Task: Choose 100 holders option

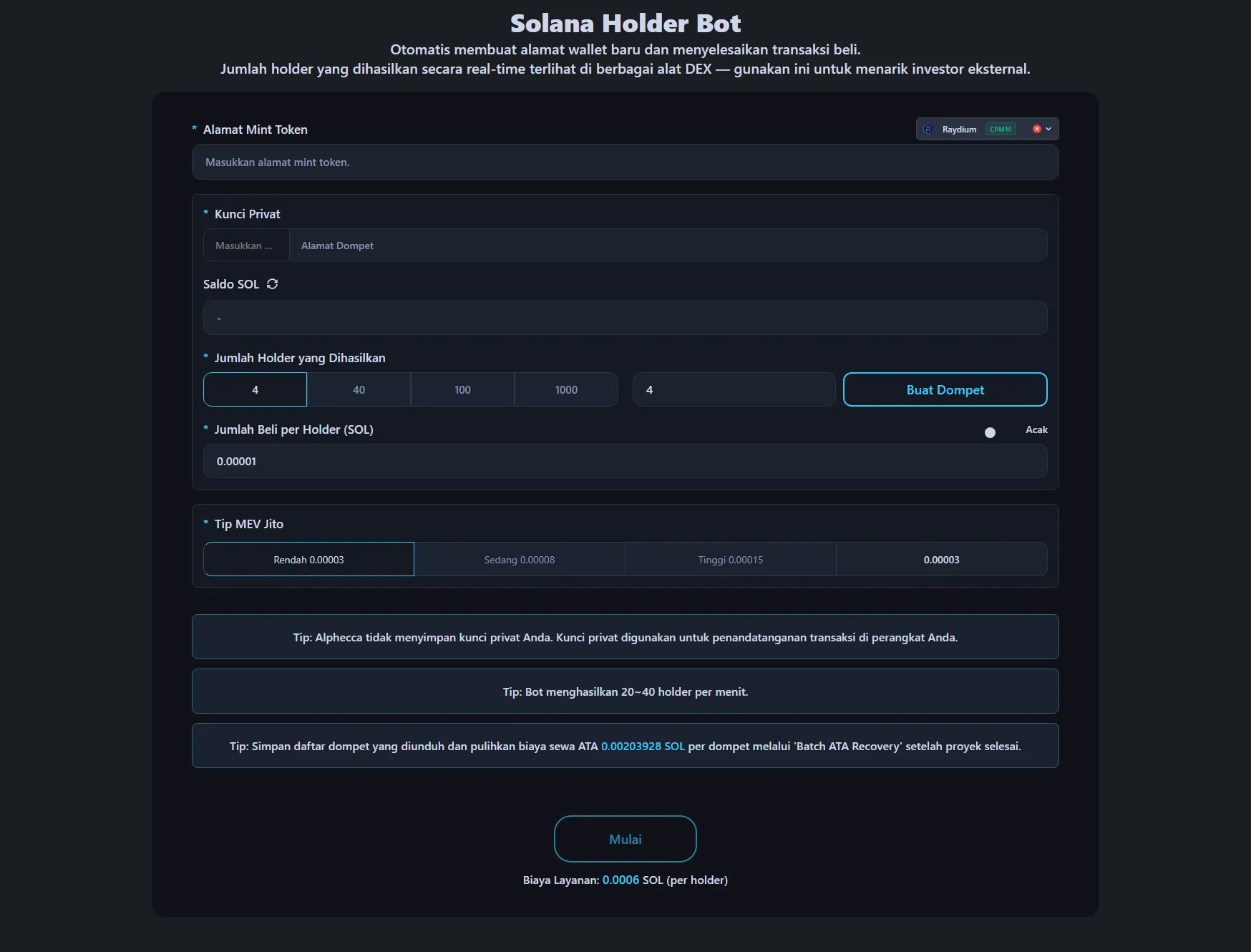Action: tap(462, 390)
